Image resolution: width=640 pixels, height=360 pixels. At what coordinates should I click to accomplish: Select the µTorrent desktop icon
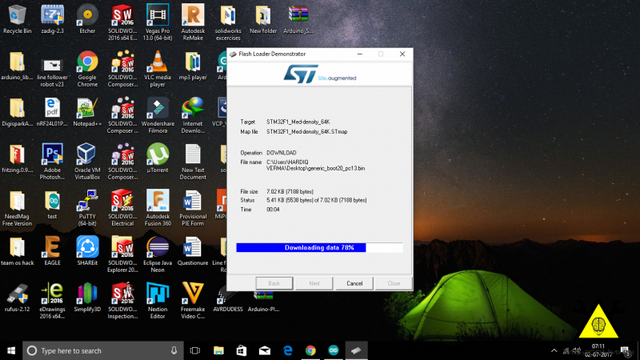pos(158,158)
